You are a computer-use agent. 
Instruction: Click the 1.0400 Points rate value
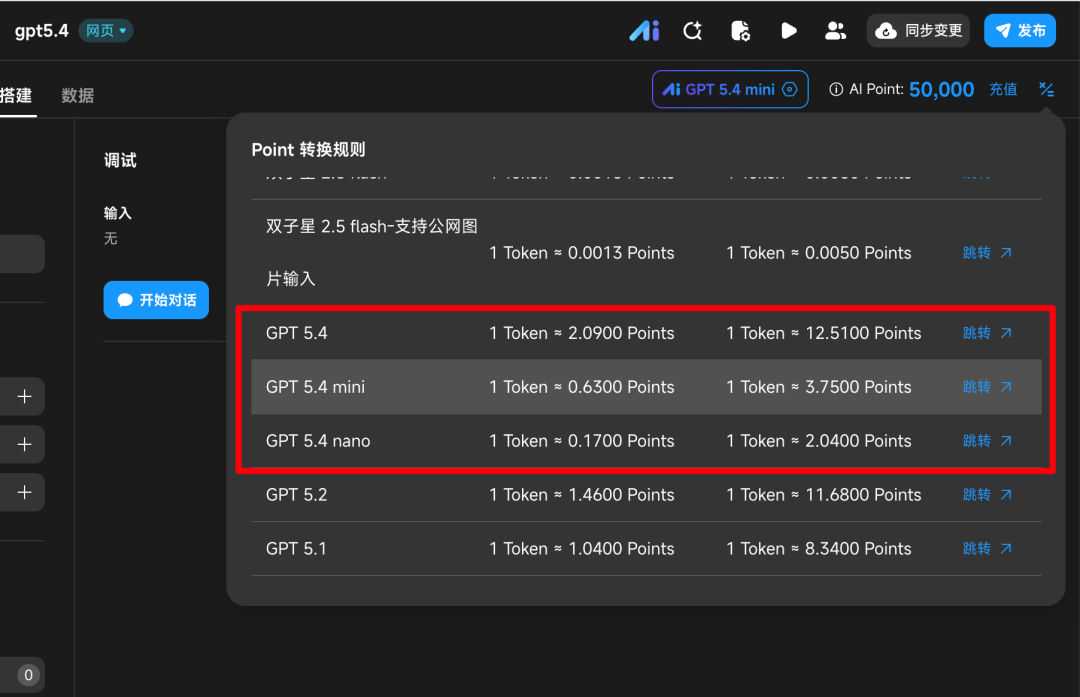point(621,548)
